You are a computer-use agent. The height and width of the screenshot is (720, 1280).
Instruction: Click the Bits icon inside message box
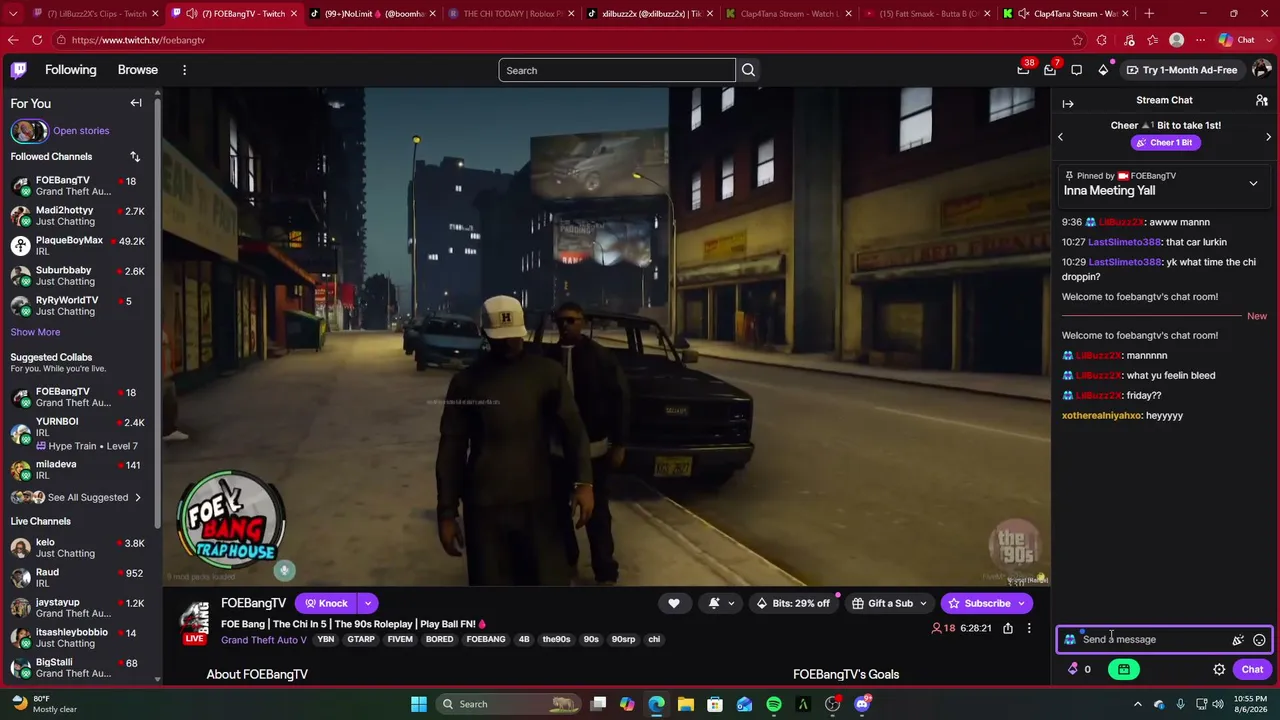tap(1238, 640)
